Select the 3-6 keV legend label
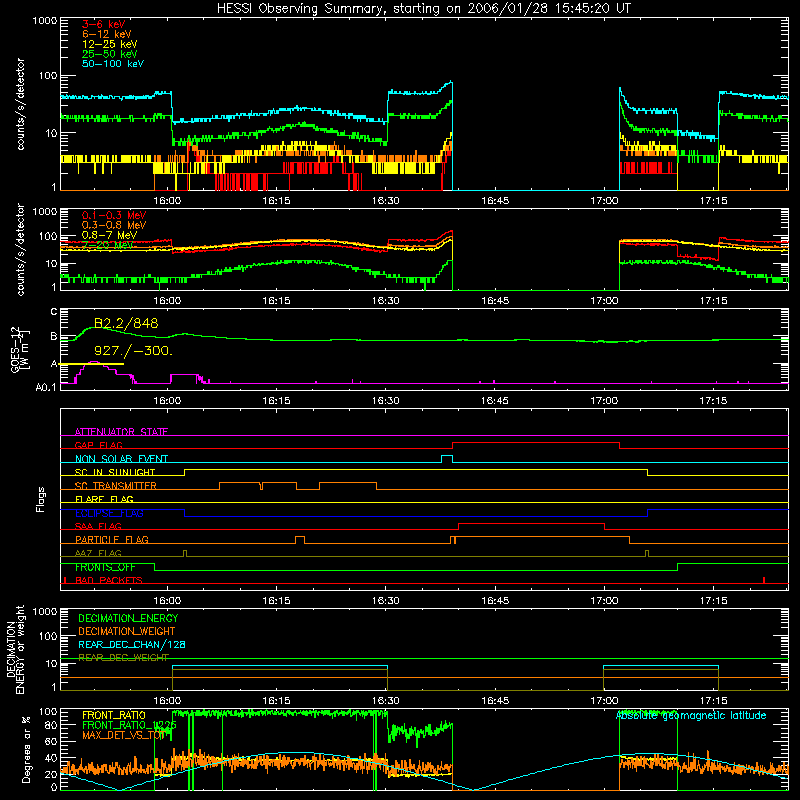 (x=103, y=24)
